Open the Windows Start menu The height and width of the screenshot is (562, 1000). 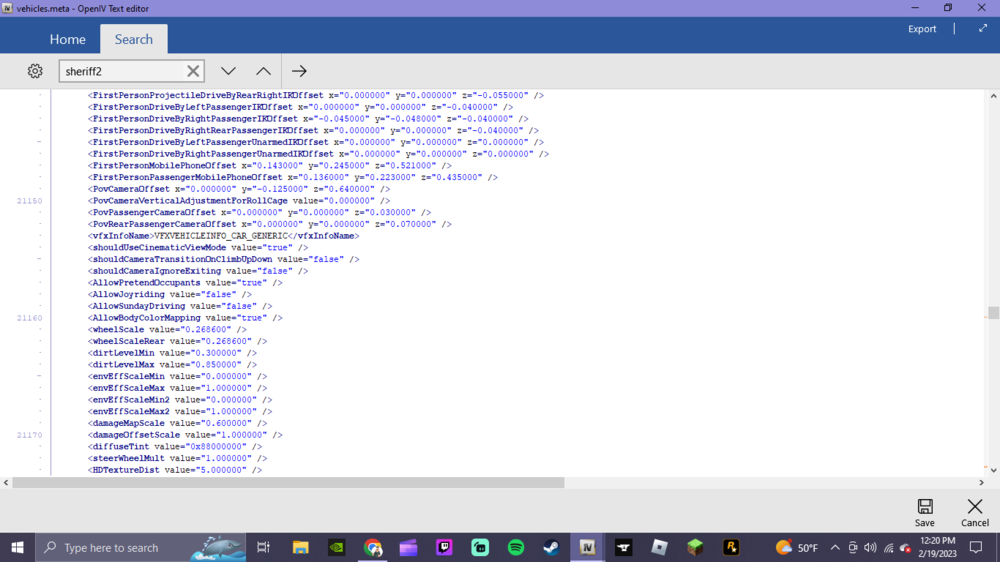(x=17, y=547)
